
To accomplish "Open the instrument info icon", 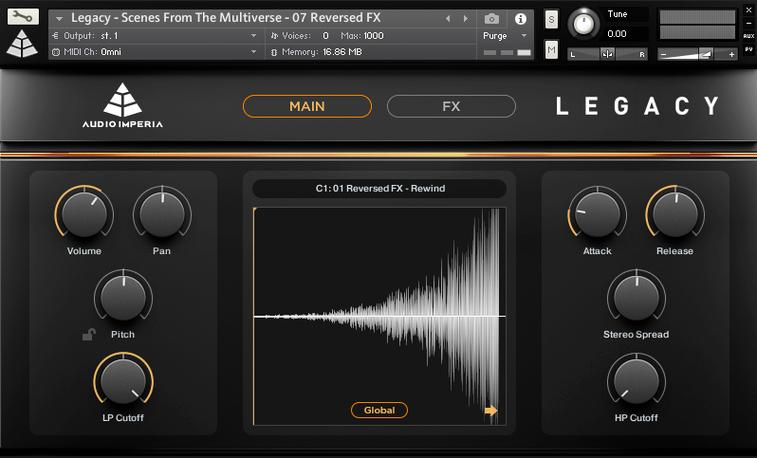I will (520, 19).
